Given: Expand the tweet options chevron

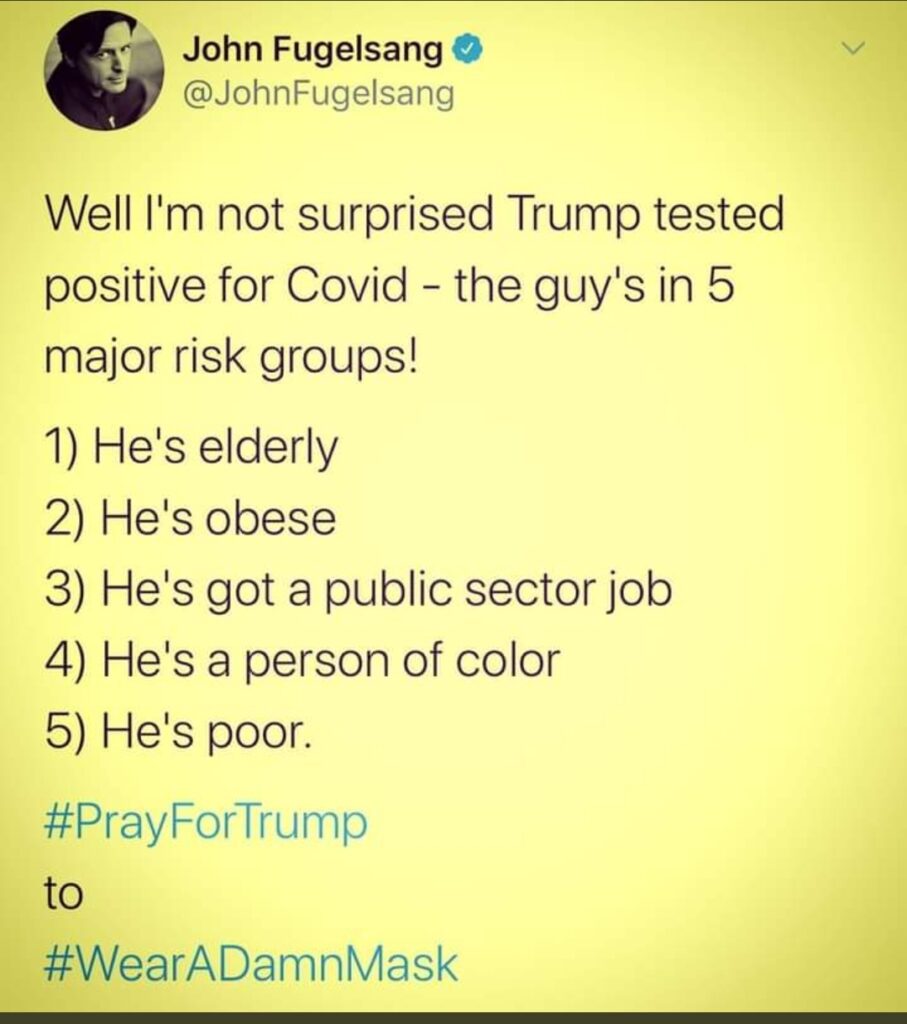Looking at the screenshot, I should (x=853, y=48).
